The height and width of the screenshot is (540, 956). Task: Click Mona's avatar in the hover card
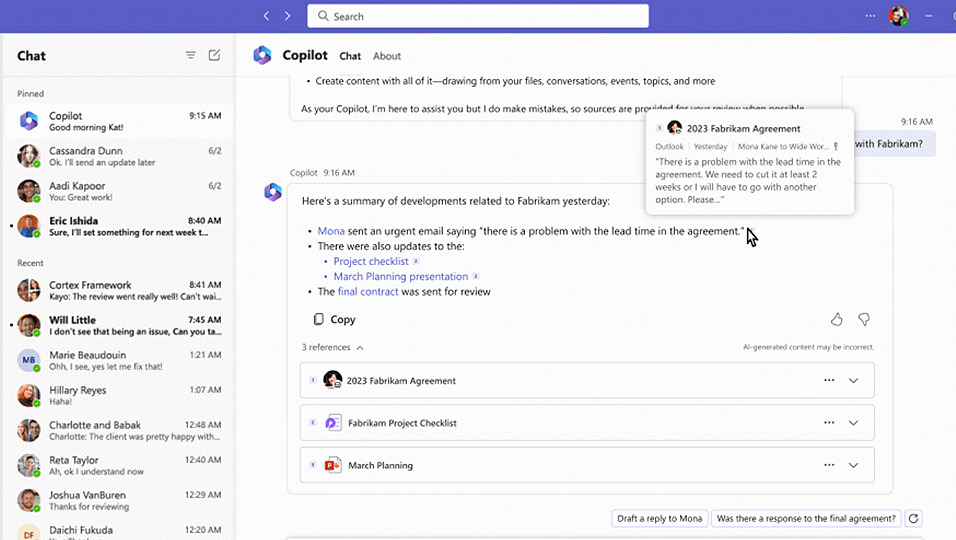coord(674,127)
